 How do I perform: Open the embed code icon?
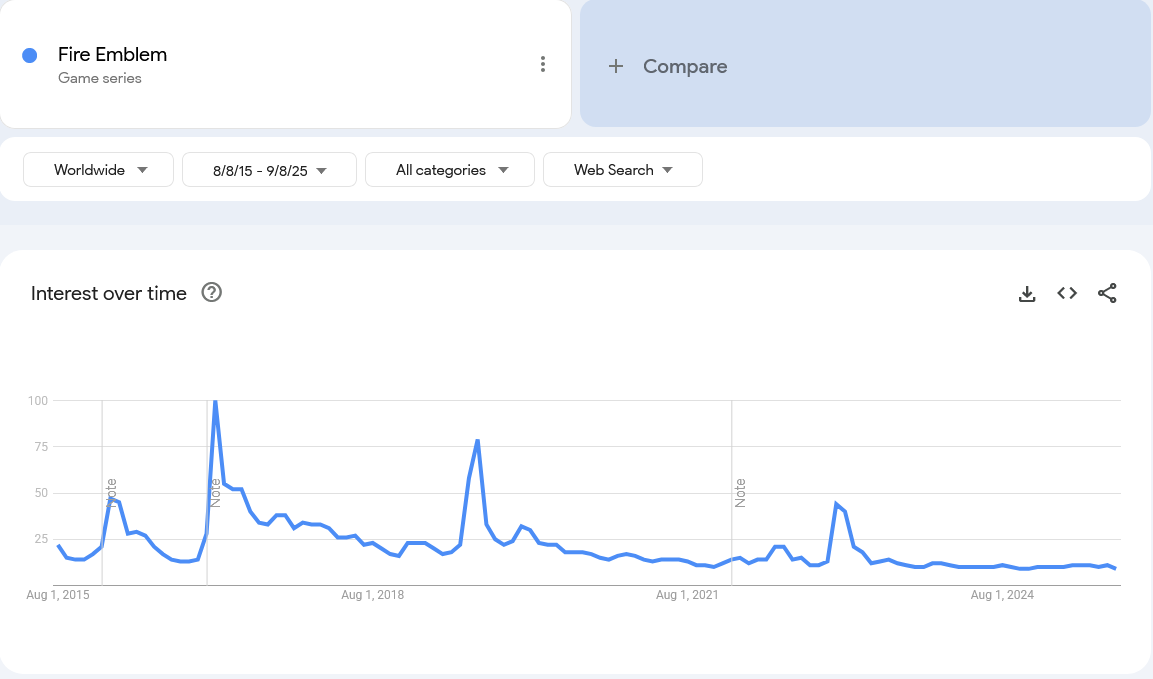tap(1067, 293)
